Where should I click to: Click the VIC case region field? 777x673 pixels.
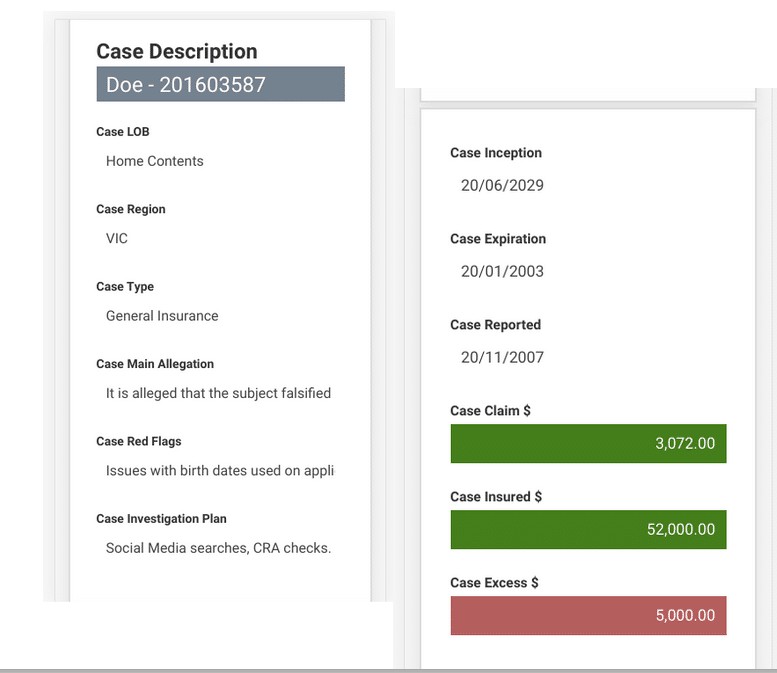tap(117, 239)
